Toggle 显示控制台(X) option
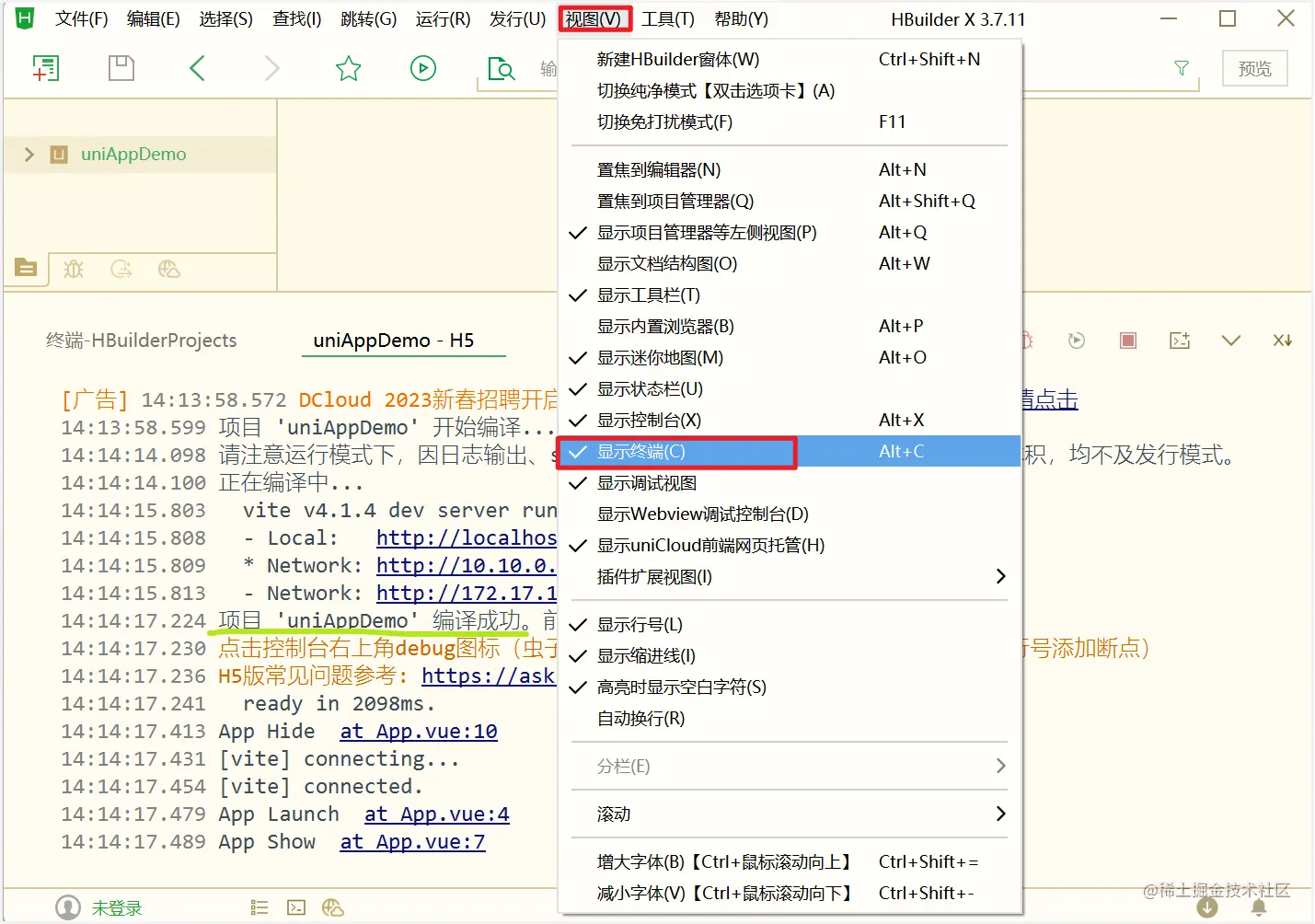Screen dimensions: 1315x924 click(x=790, y=421)
